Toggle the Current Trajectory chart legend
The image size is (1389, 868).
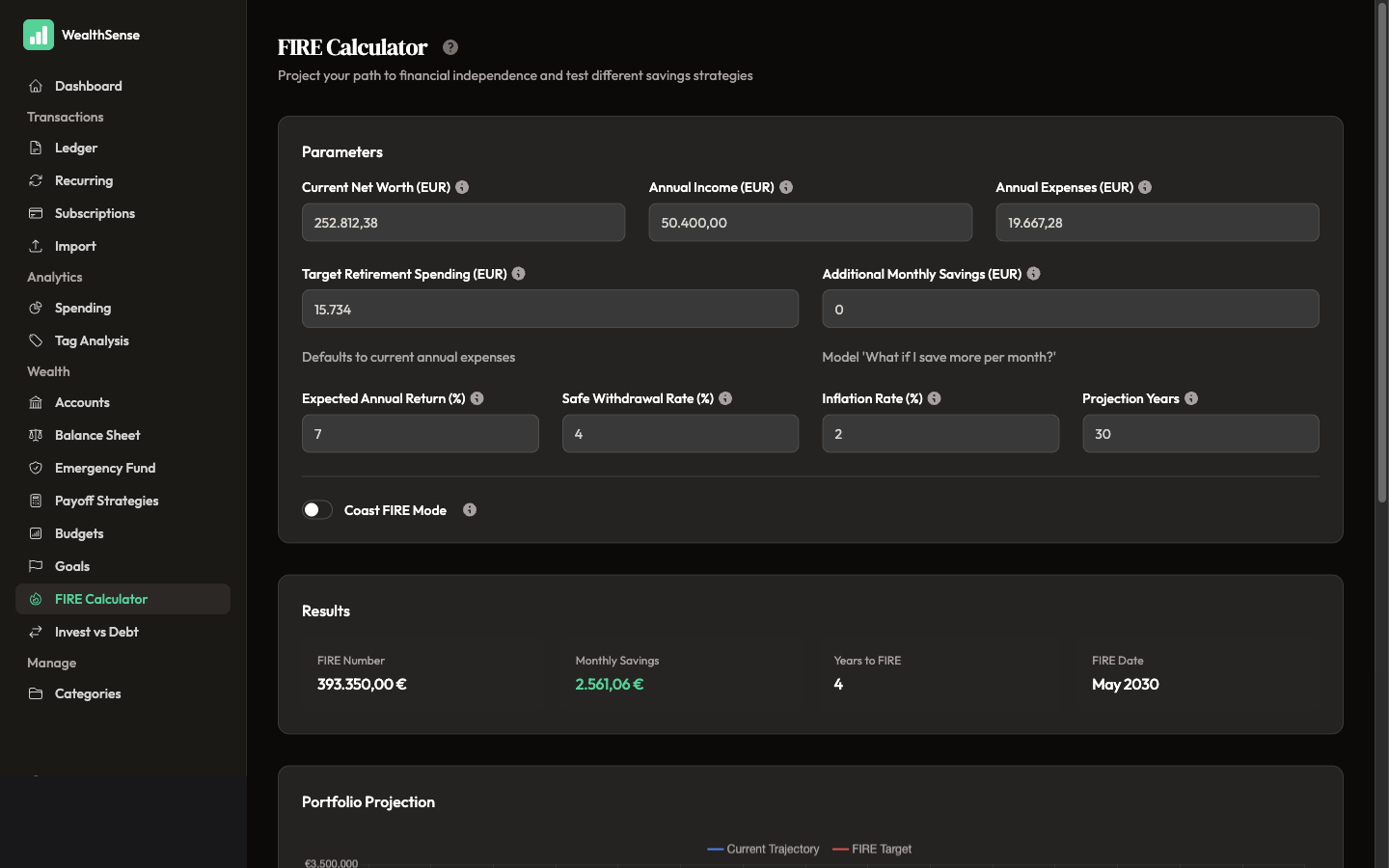(x=763, y=849)
